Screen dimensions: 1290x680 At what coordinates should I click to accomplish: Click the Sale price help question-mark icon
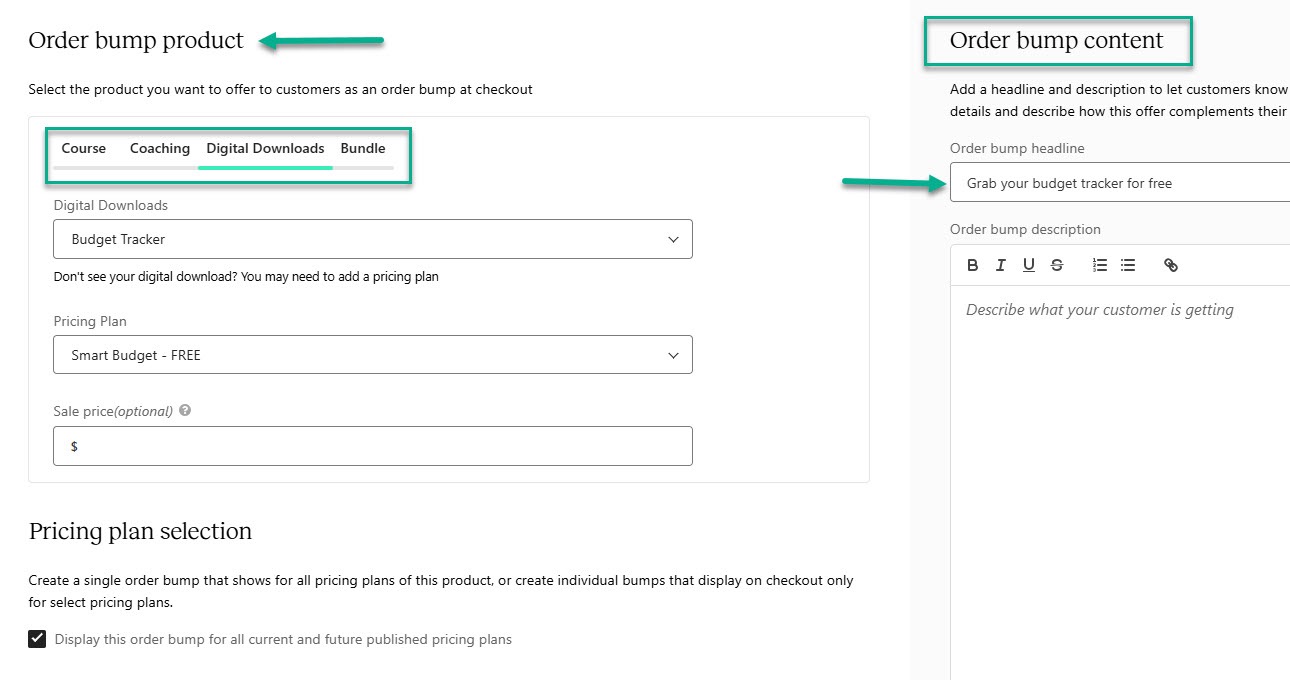tap(185, 411)
